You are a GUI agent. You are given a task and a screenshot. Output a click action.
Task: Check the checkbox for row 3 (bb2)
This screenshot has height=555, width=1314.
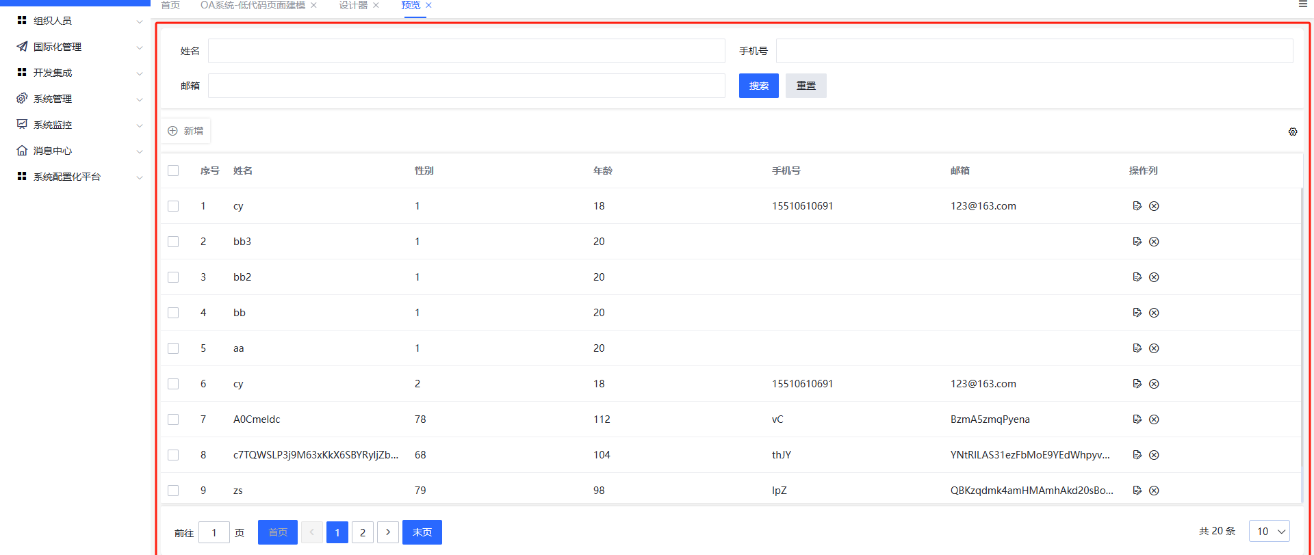pos(173,277)
